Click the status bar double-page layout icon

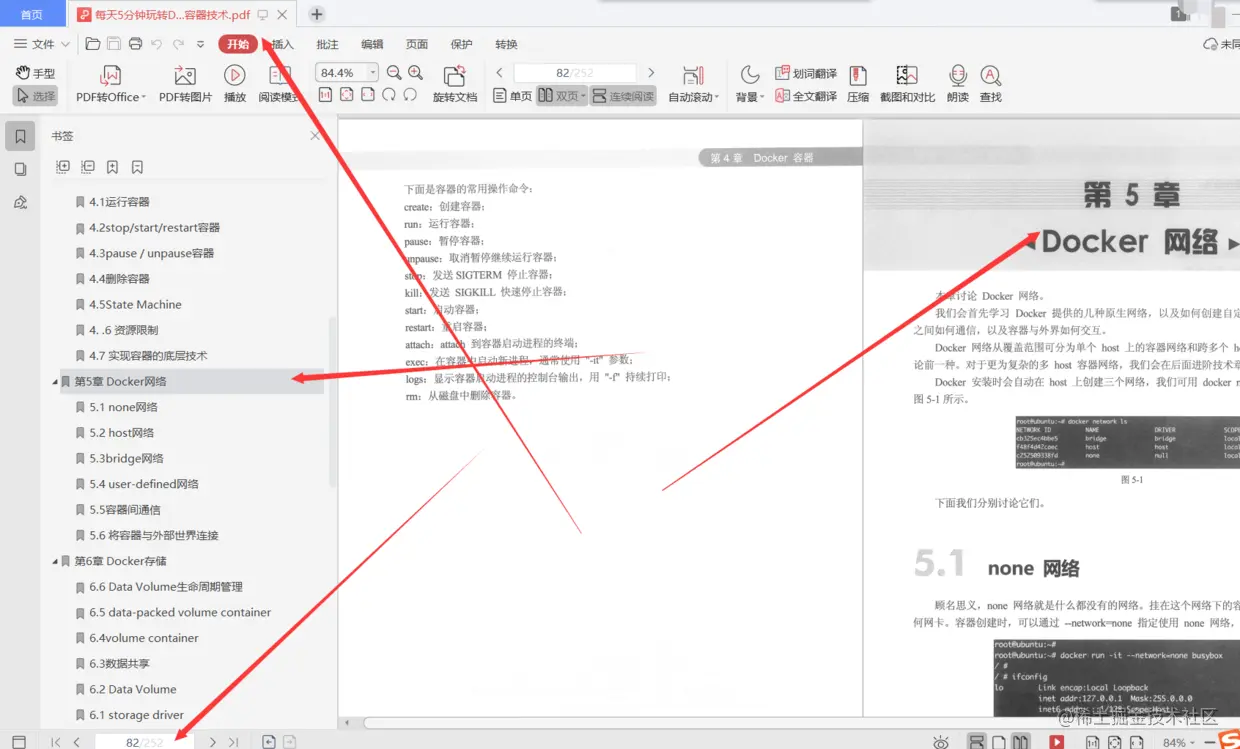point(1020,742)
